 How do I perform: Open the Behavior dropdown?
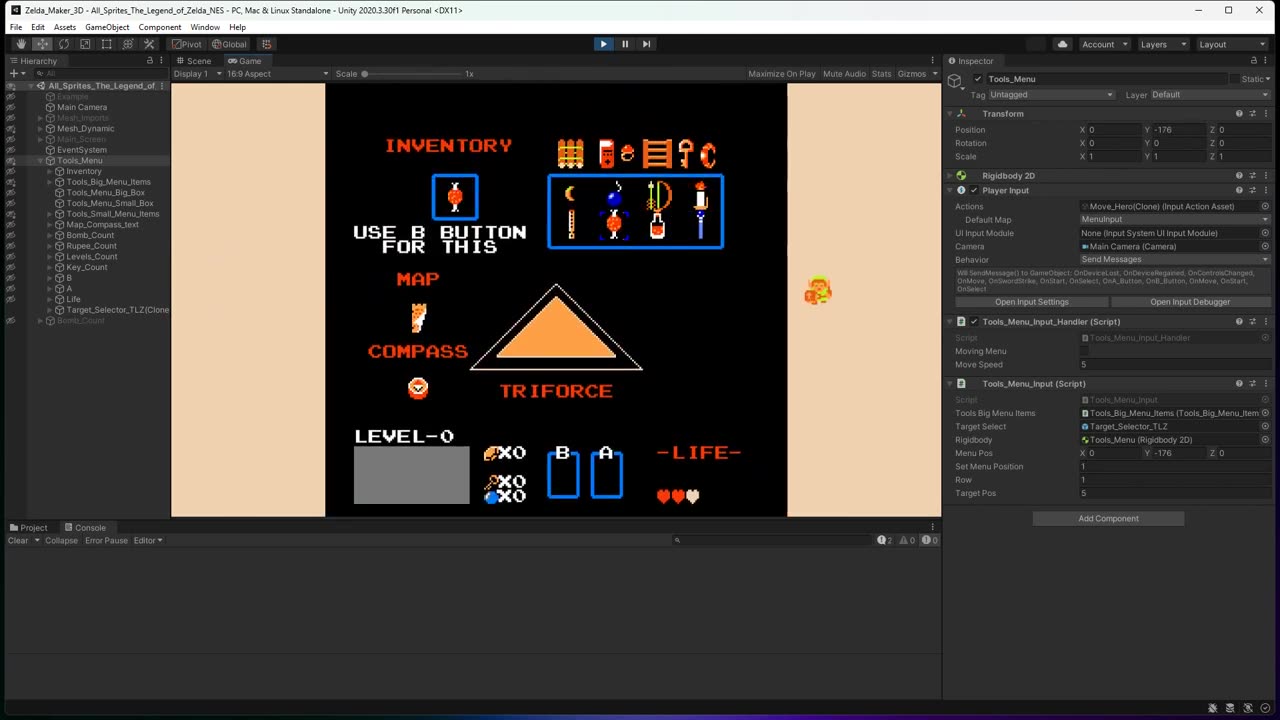click(x=1175, y=260)
